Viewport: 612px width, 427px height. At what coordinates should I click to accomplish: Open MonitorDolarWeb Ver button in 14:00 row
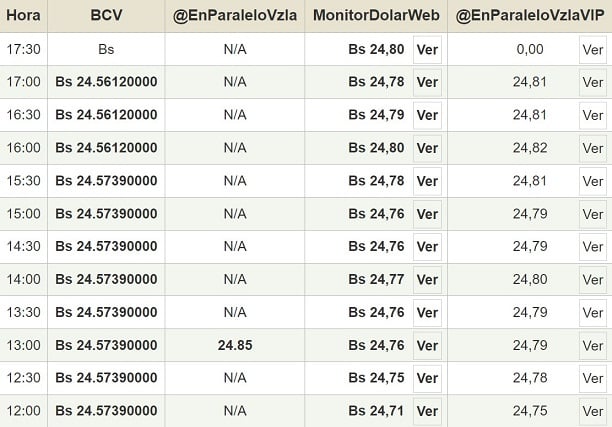pos(427,280)
